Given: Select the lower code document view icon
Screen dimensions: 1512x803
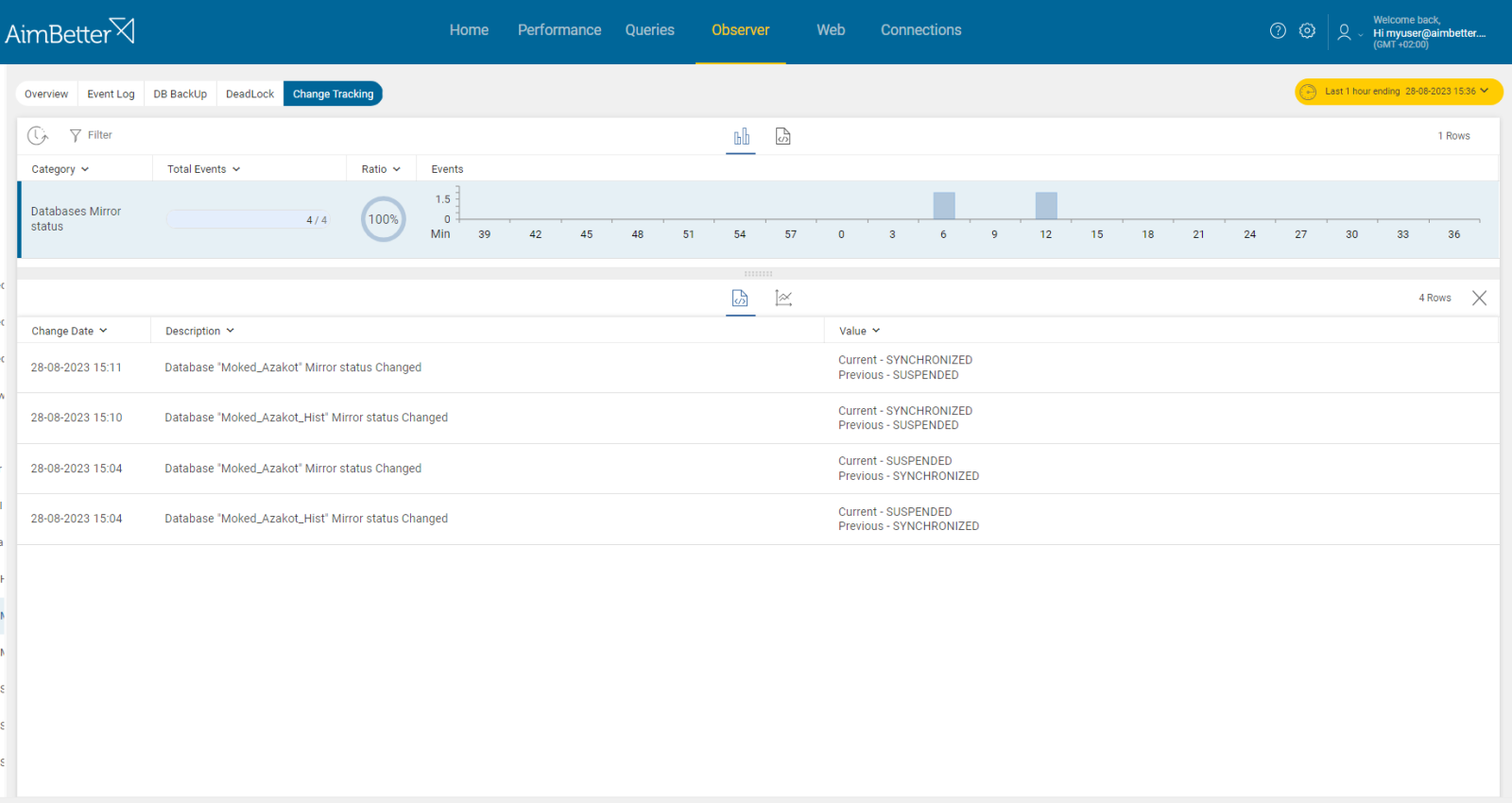Looking at the screenshot, I should (x=740, y=299).
